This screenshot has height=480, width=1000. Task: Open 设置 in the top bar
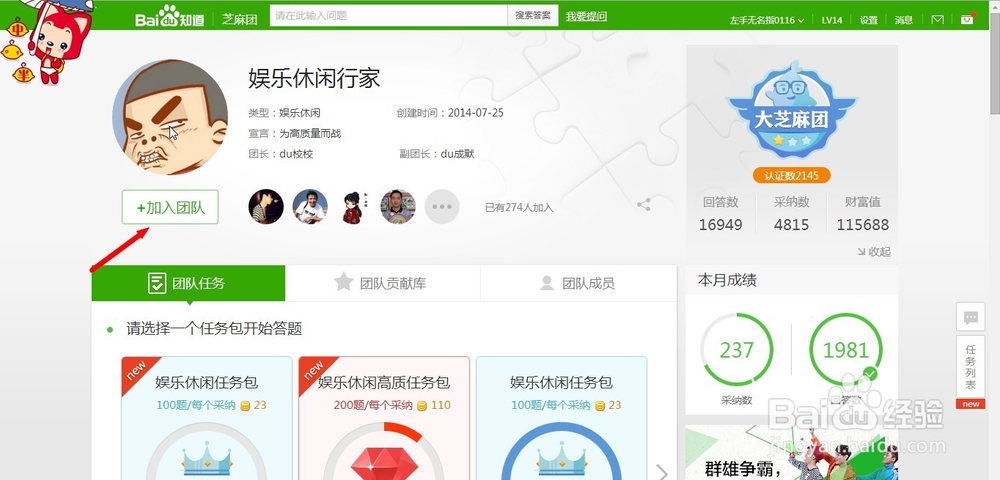[869, 20]
